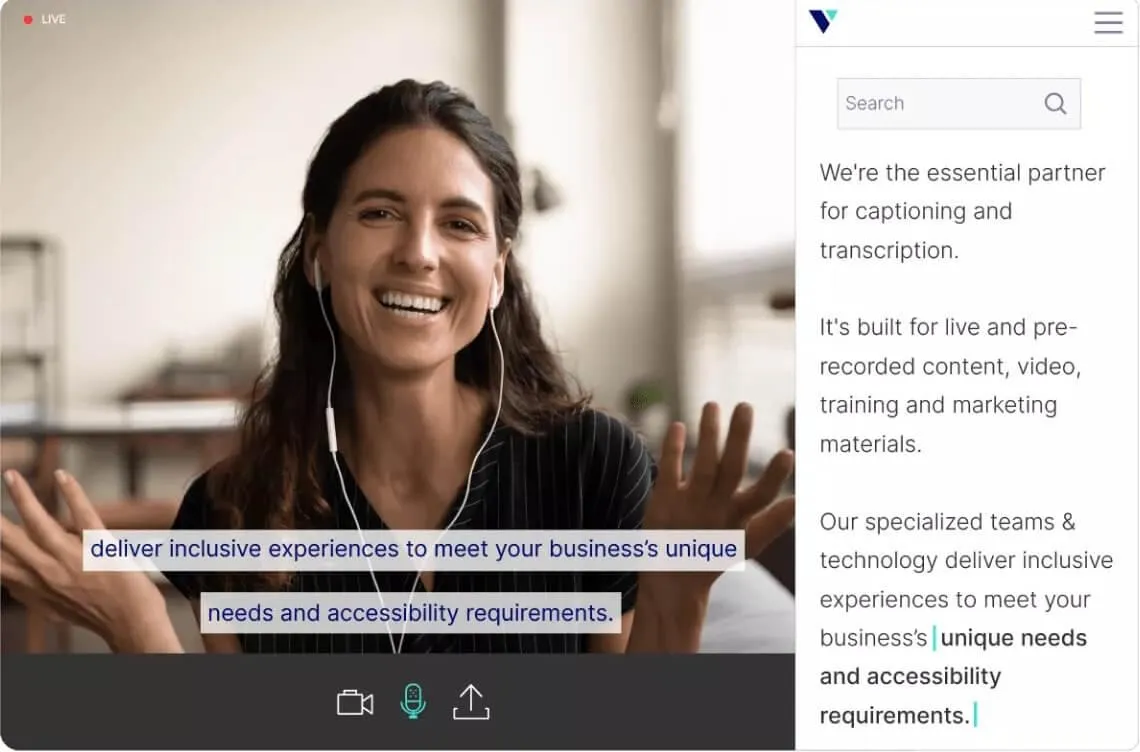This screenshot has width=1140, height=752.
Task: Toggle the video camera icon
Action: click(355, 703)
